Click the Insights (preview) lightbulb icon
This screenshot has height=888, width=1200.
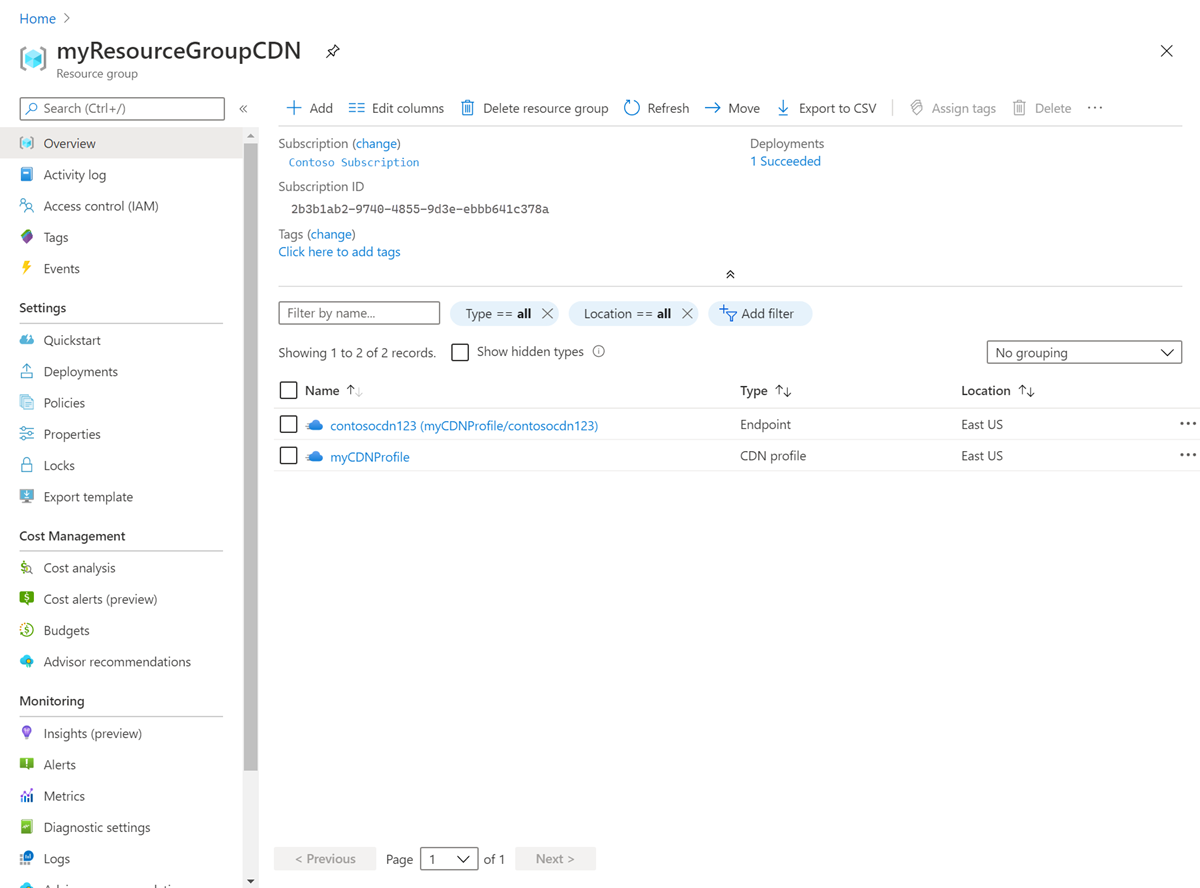point(27,733)
